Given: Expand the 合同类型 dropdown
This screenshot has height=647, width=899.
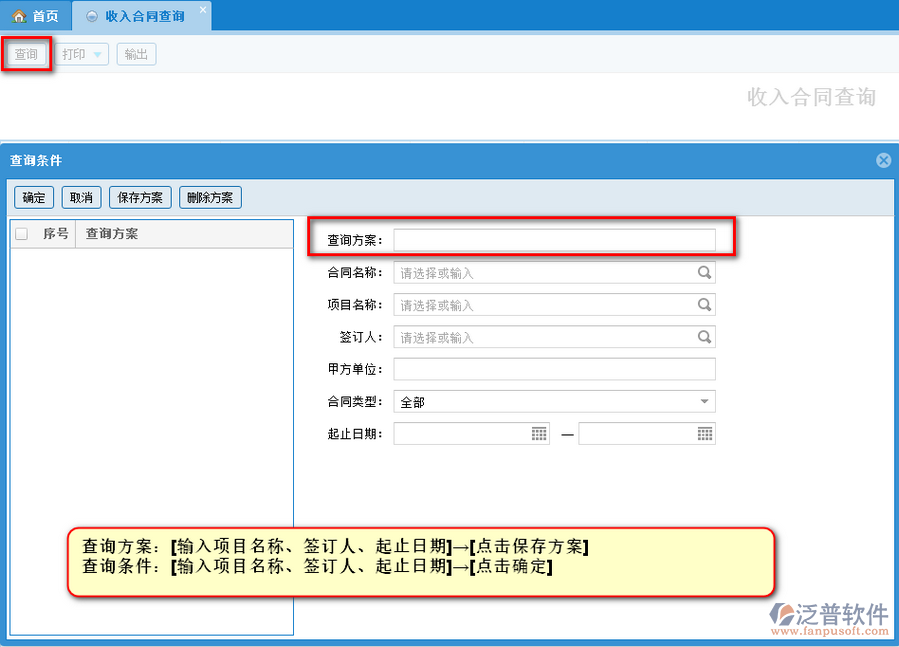Looking at the screenshot, I should (x=704, y=402).
